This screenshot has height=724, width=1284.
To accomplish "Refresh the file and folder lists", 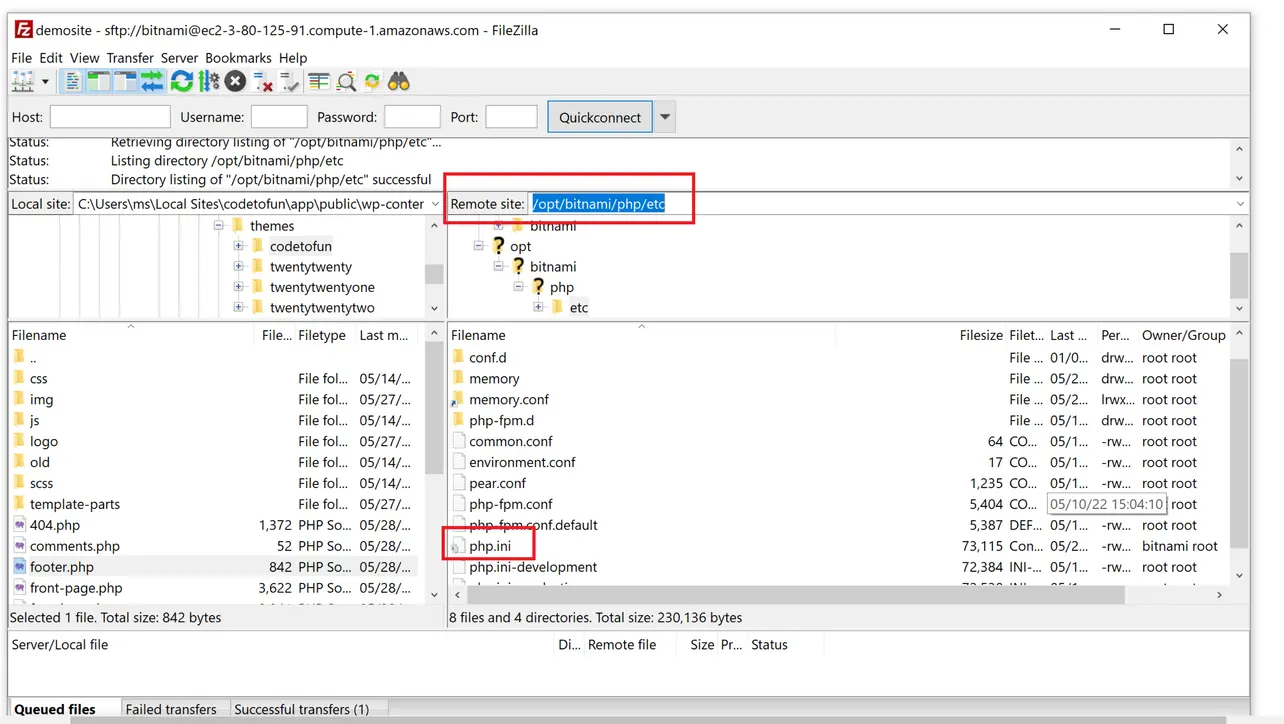I will (181, 82).
